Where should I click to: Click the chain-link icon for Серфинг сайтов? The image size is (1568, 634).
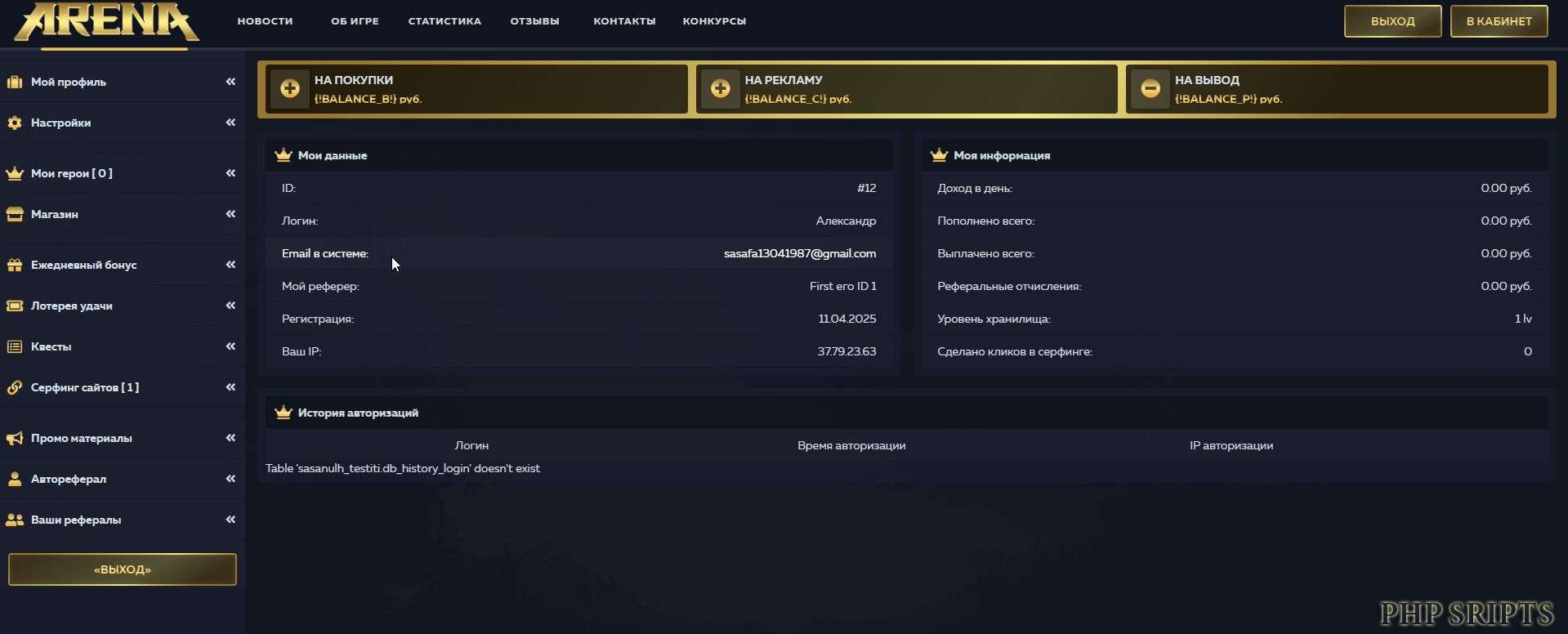(x=15, y=387)
